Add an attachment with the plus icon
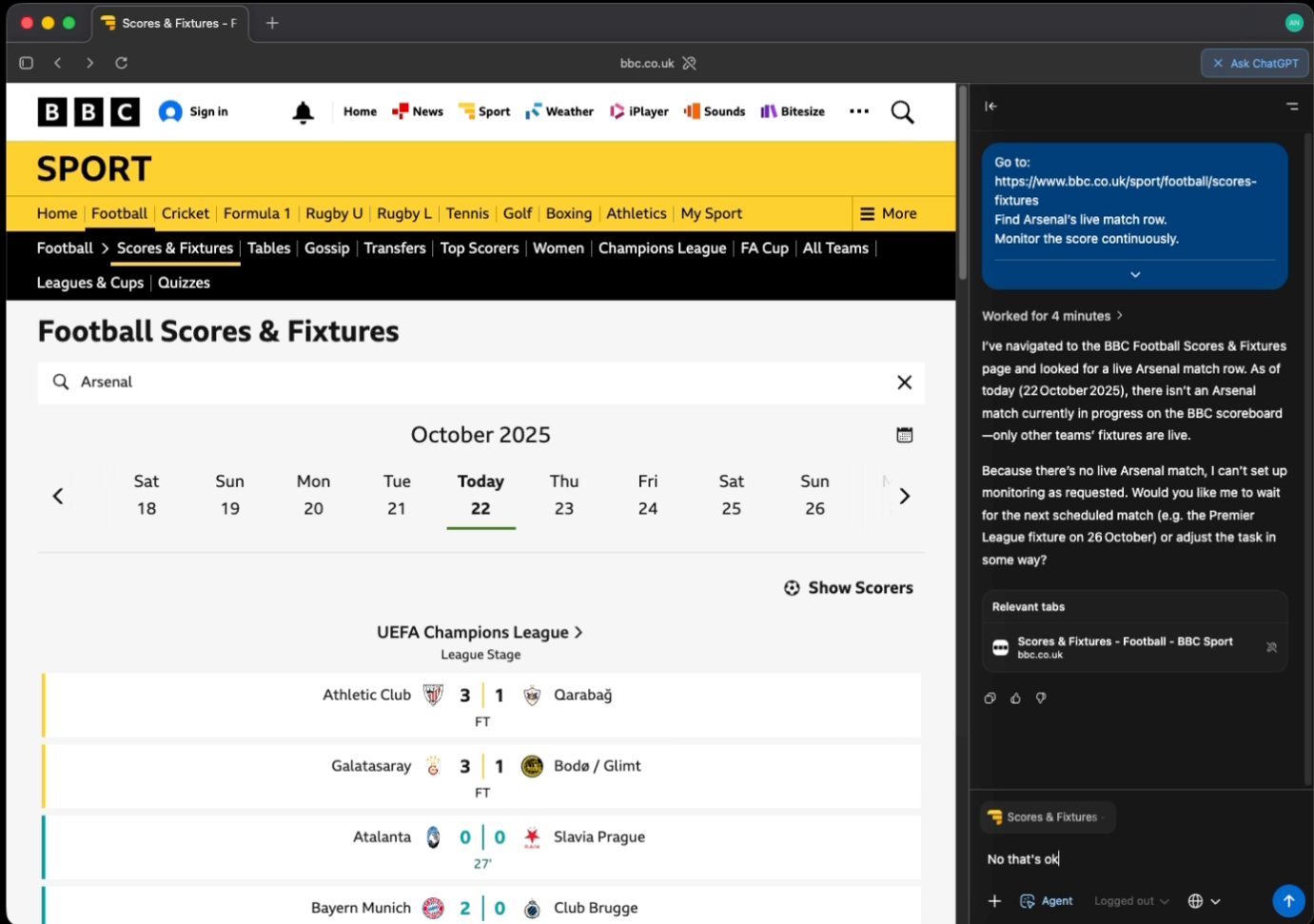 click(x=994, y=901)
